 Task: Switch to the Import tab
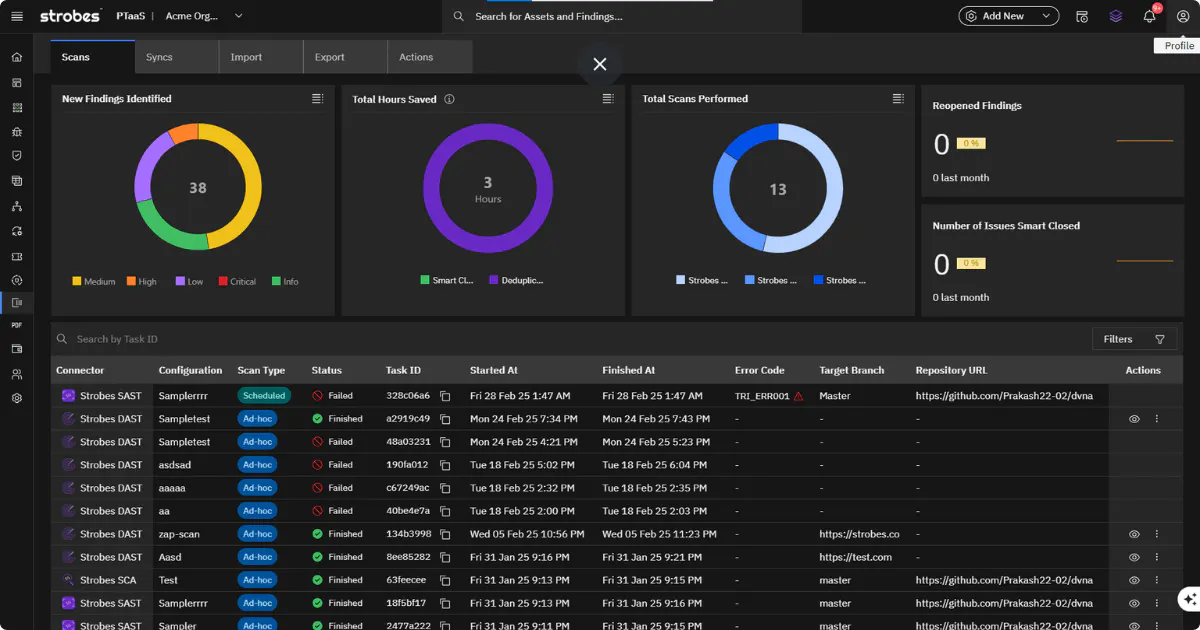(x=261, y=57)
